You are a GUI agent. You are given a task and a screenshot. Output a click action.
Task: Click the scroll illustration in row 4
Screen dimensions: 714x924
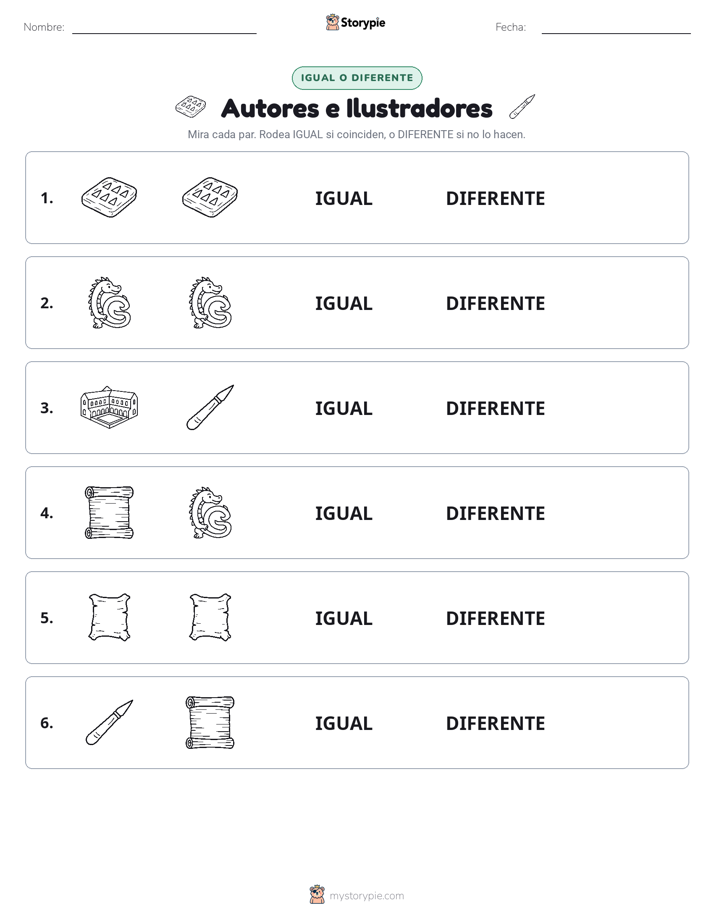coord(110,512)
